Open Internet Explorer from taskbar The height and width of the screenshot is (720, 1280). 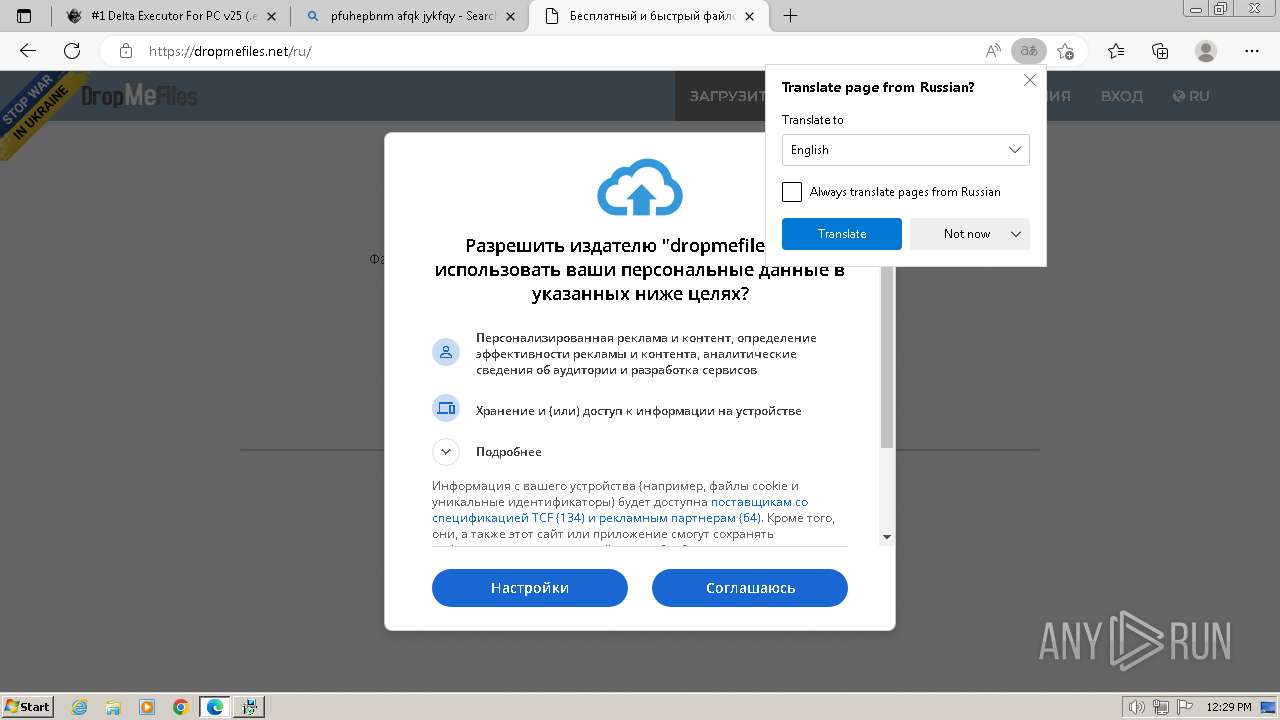pyautogui.click(x=80, y=707)
